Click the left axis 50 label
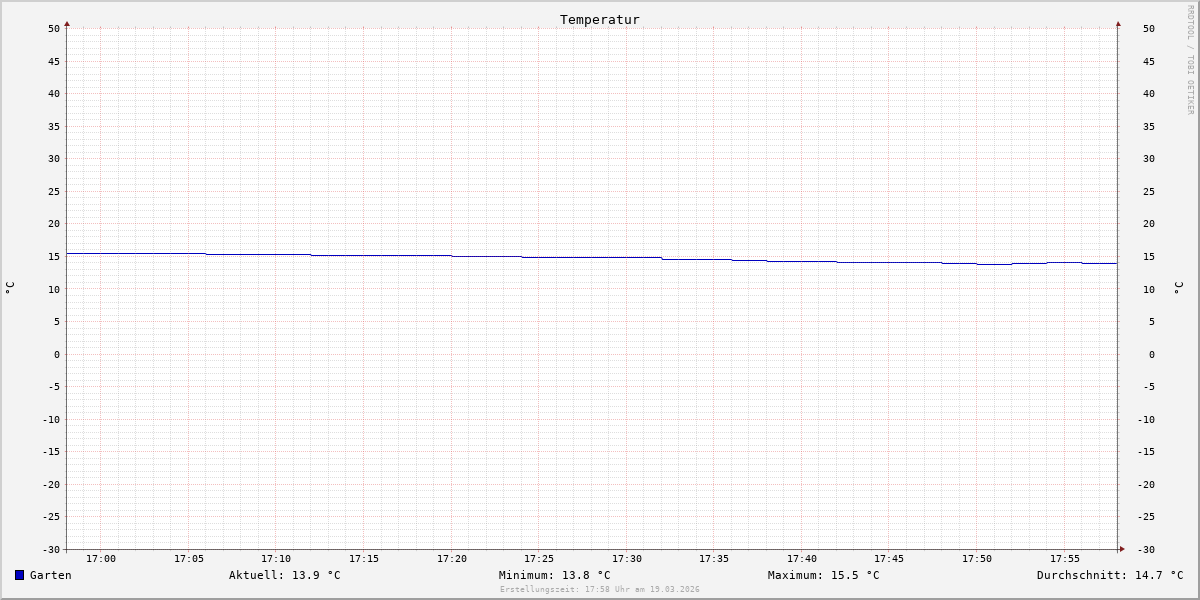The image size is (1200, 600). point(54,29)
